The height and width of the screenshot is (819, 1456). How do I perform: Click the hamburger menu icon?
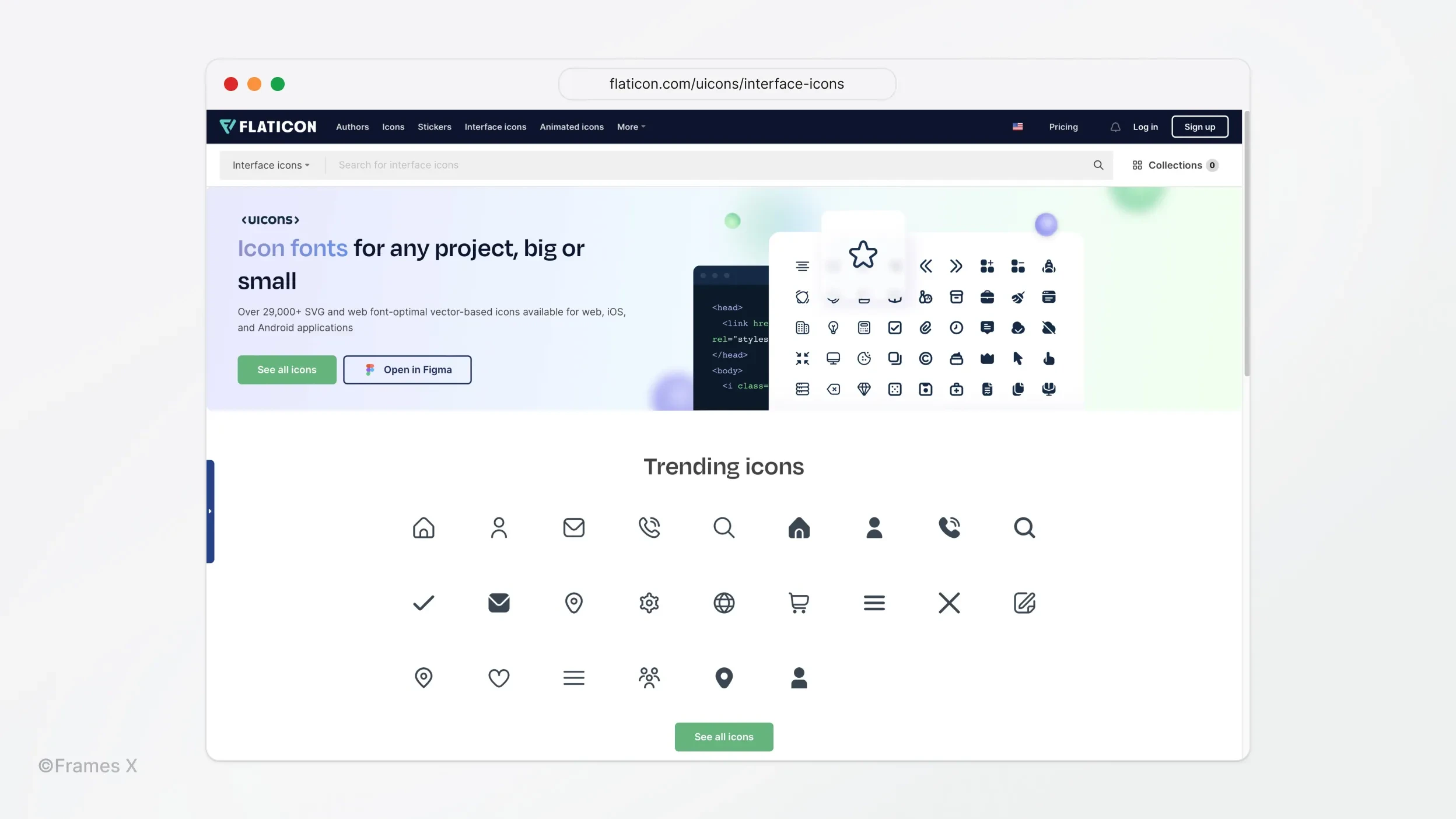click(874, 602)
